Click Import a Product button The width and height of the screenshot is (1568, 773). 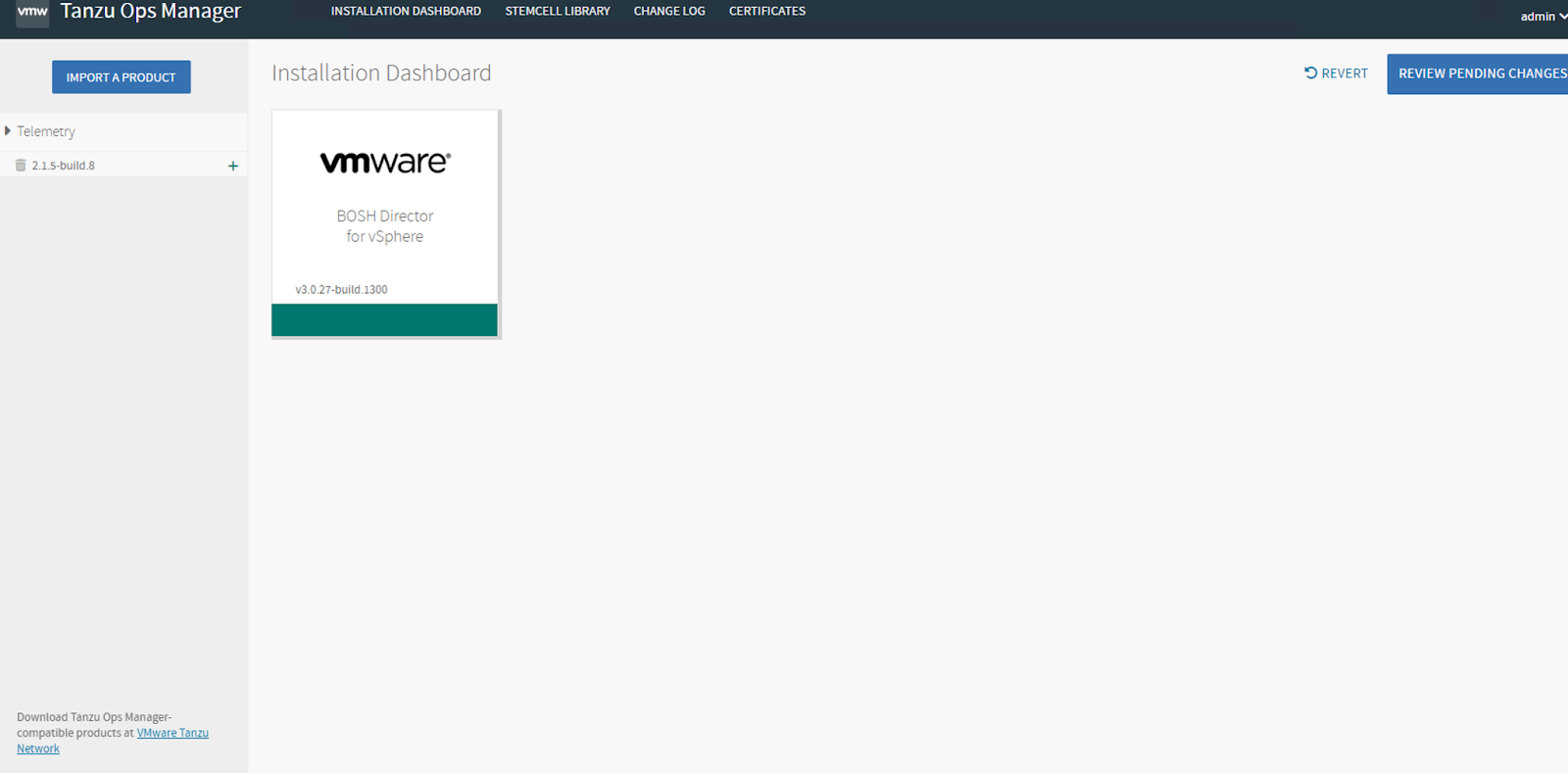pyautogui.click(x=122, y=77)
